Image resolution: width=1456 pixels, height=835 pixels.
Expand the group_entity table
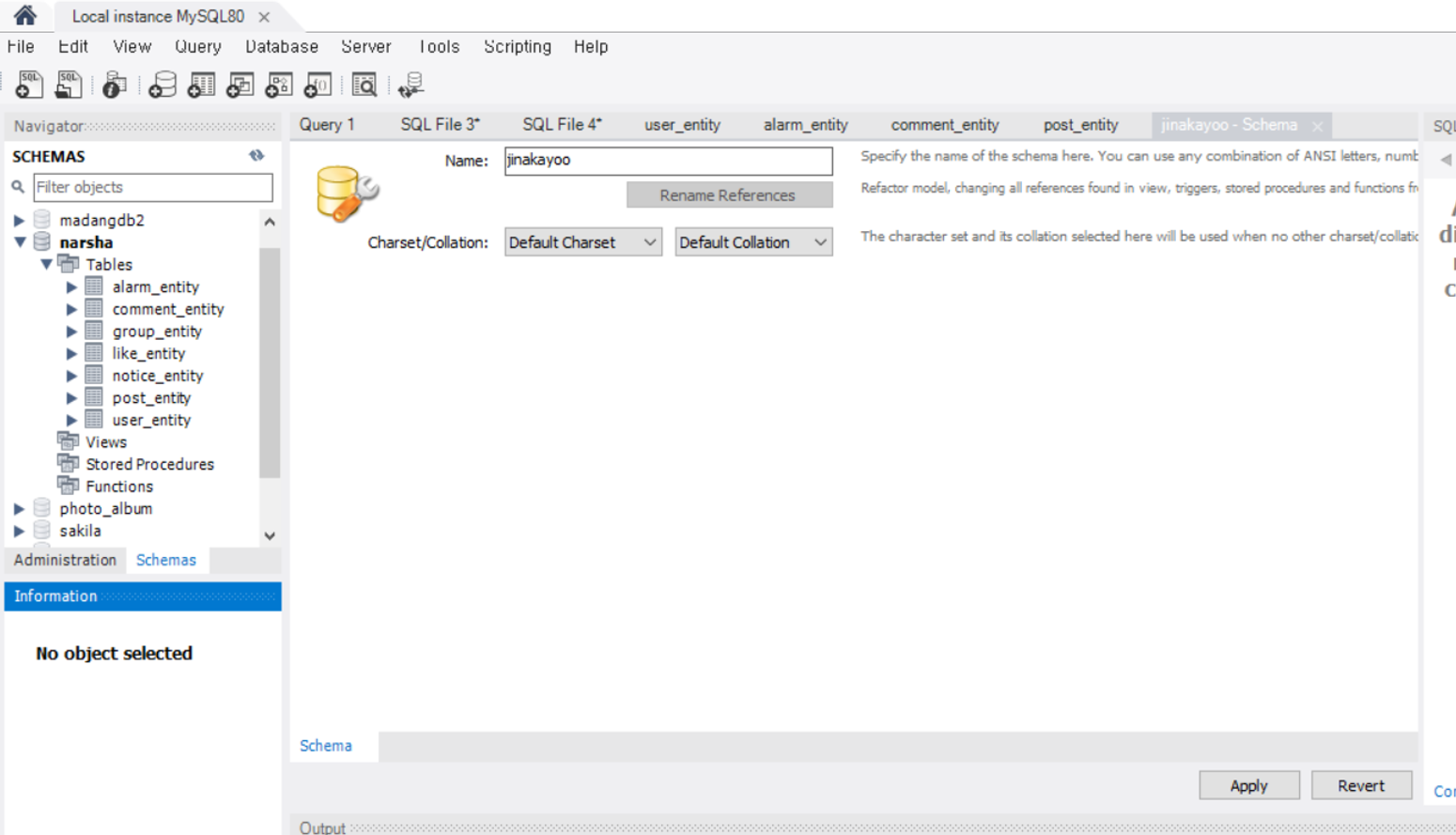[71, 332]
